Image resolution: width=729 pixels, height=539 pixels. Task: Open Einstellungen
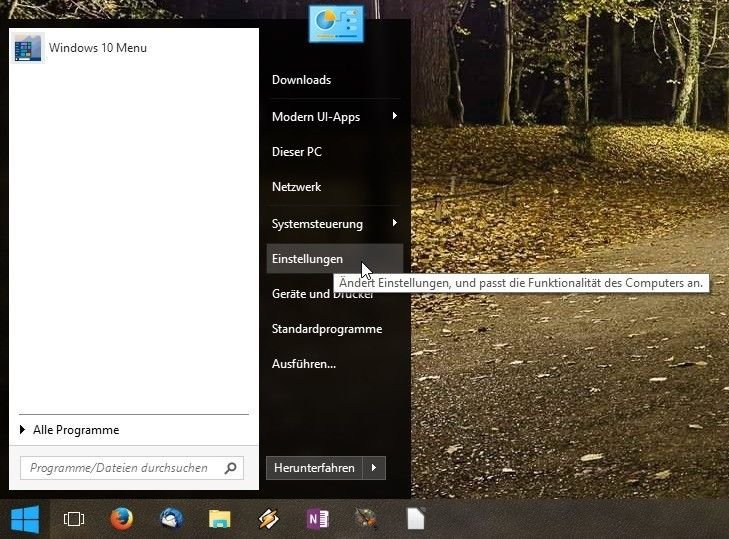[x=335, y=259]
